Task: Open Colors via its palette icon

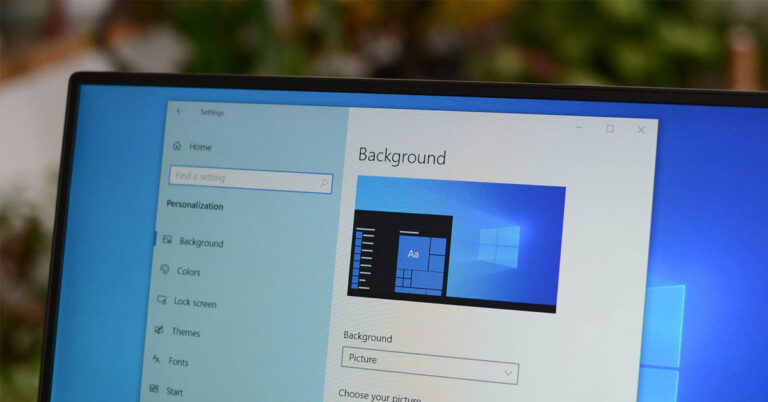Action: tap(164, 270)
